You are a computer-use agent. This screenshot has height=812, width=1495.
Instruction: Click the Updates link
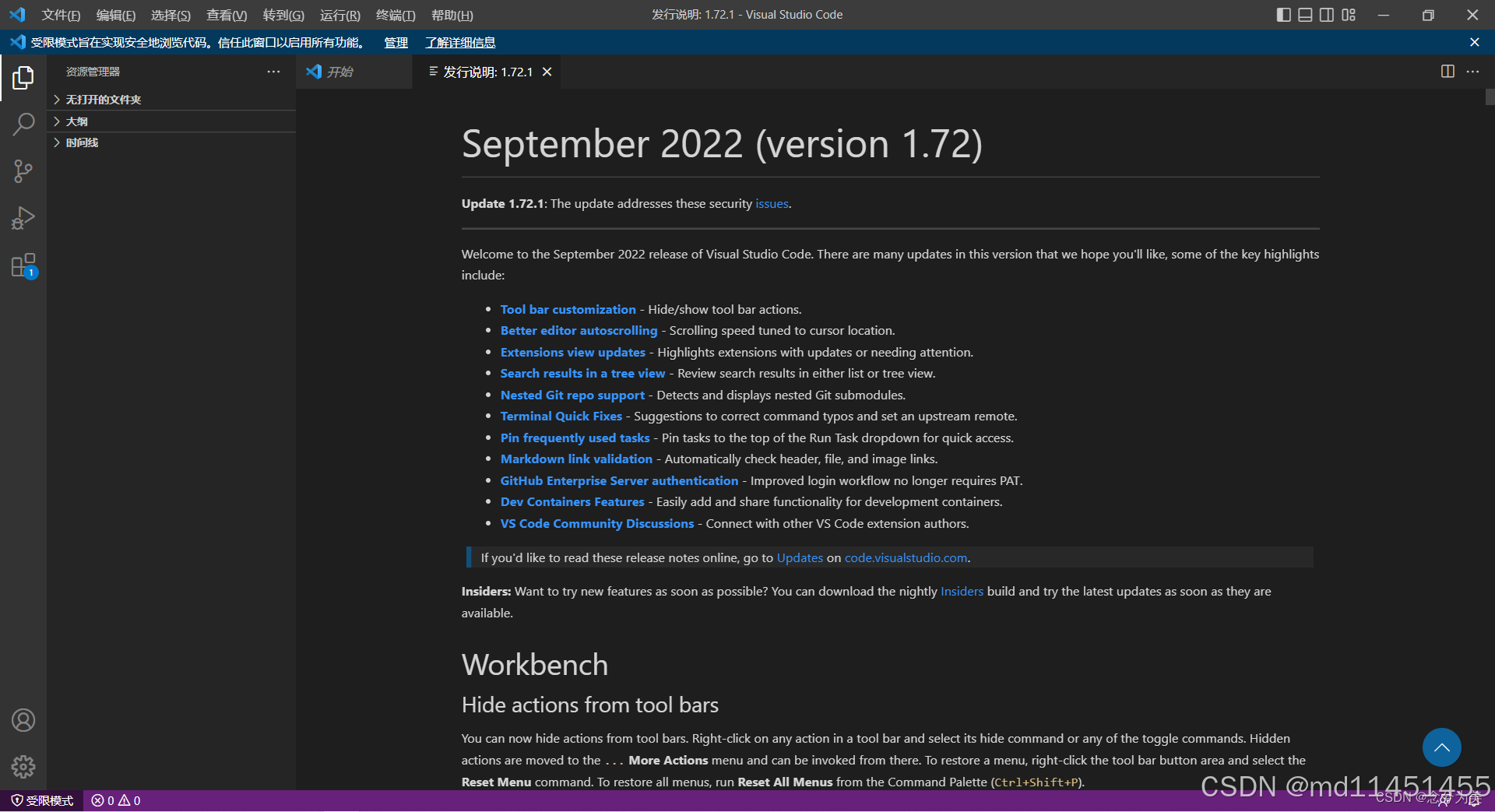tap(800, 557)
